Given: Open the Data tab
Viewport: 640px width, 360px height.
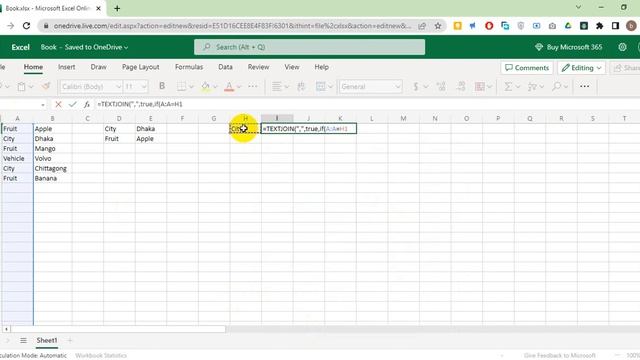Looking at the screenshot, I should (x=225, y=67).
